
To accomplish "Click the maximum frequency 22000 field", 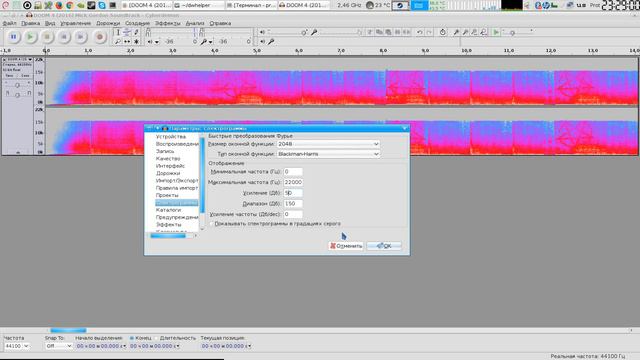I will pos(293,182).
